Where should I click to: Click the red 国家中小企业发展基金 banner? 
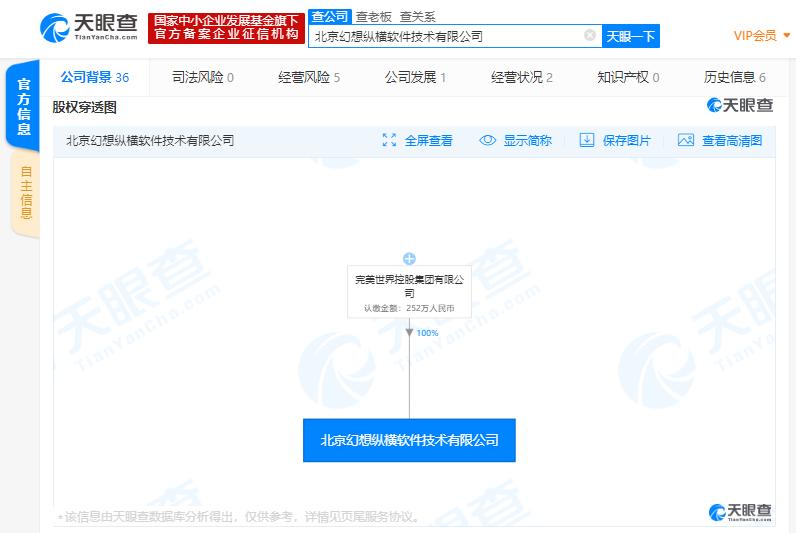226,28
